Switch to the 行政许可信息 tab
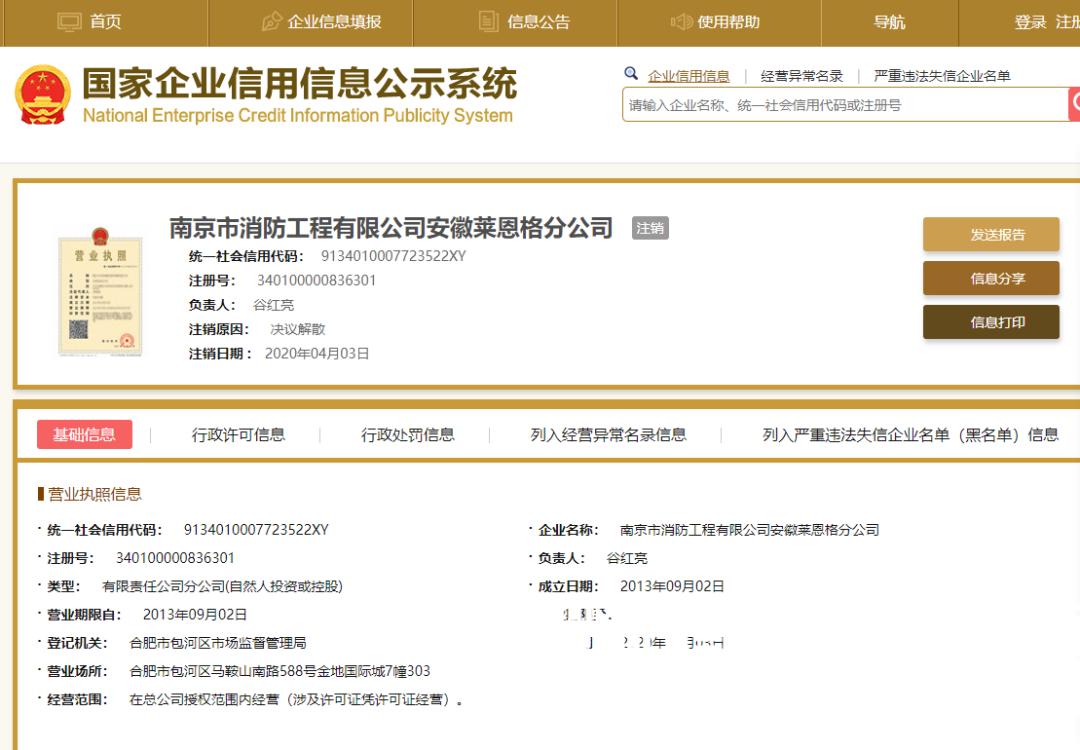This screenshot has height=750, width=1080. click(238, 434)
